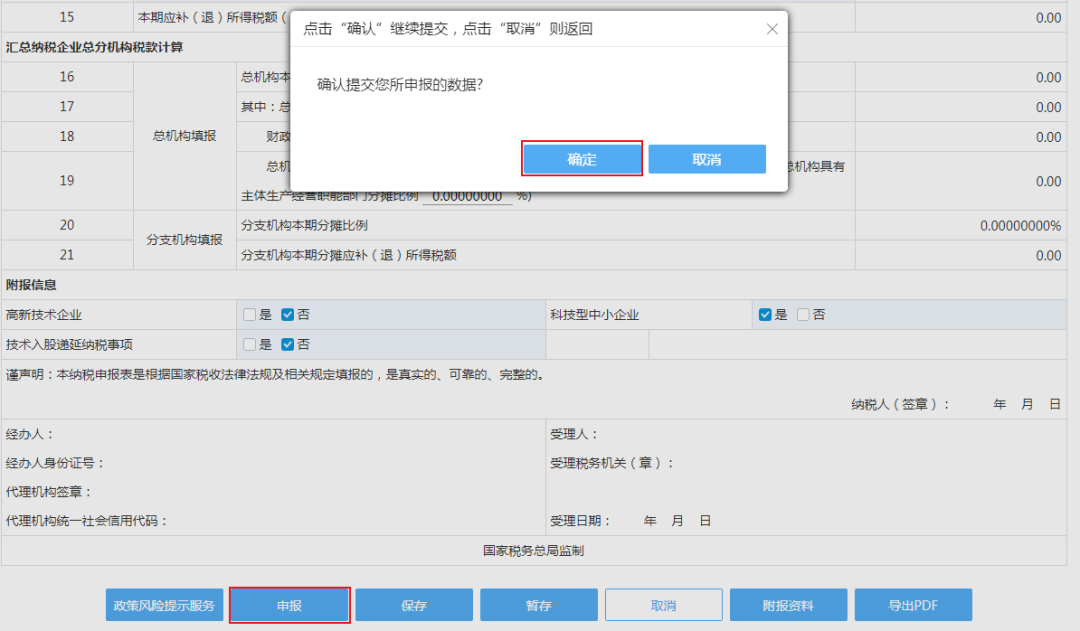Toggle 否 for 技术入股递延纳税事项
The width and height of the screenshot is (1080, 631).
click(x=287, y=344)
